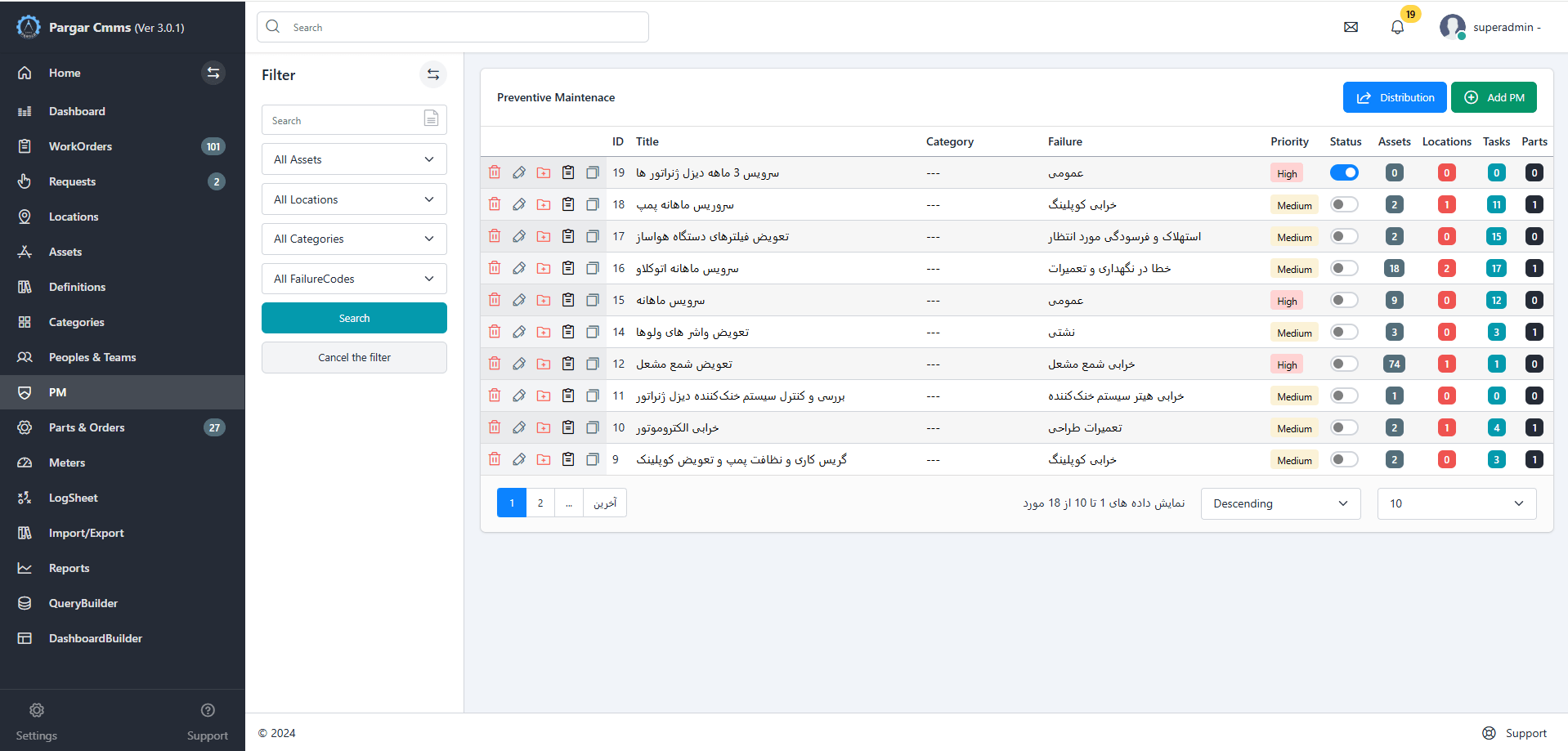Viewport: 1568px width, 751px height.
Task: Delete PM 19 using the trash icon
Action: tap(494, 172)
